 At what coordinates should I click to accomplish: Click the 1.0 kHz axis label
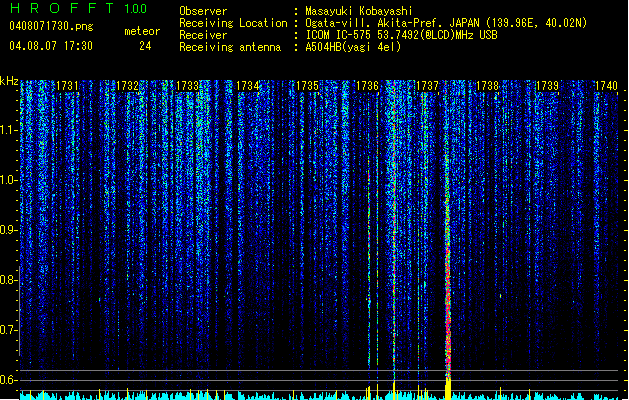click(x=8, y=180)
